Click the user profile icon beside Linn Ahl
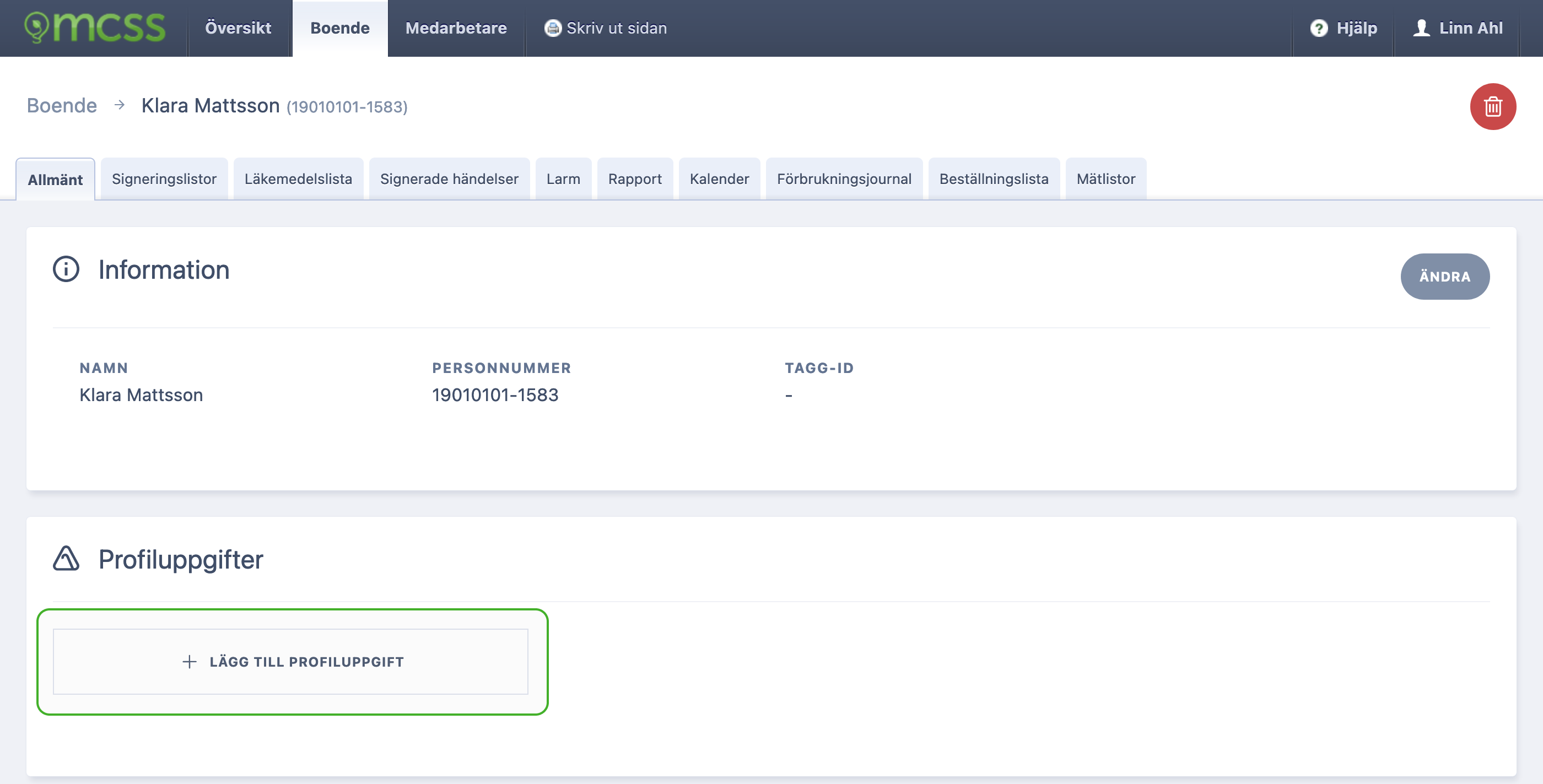 [x=1421, y=28]
